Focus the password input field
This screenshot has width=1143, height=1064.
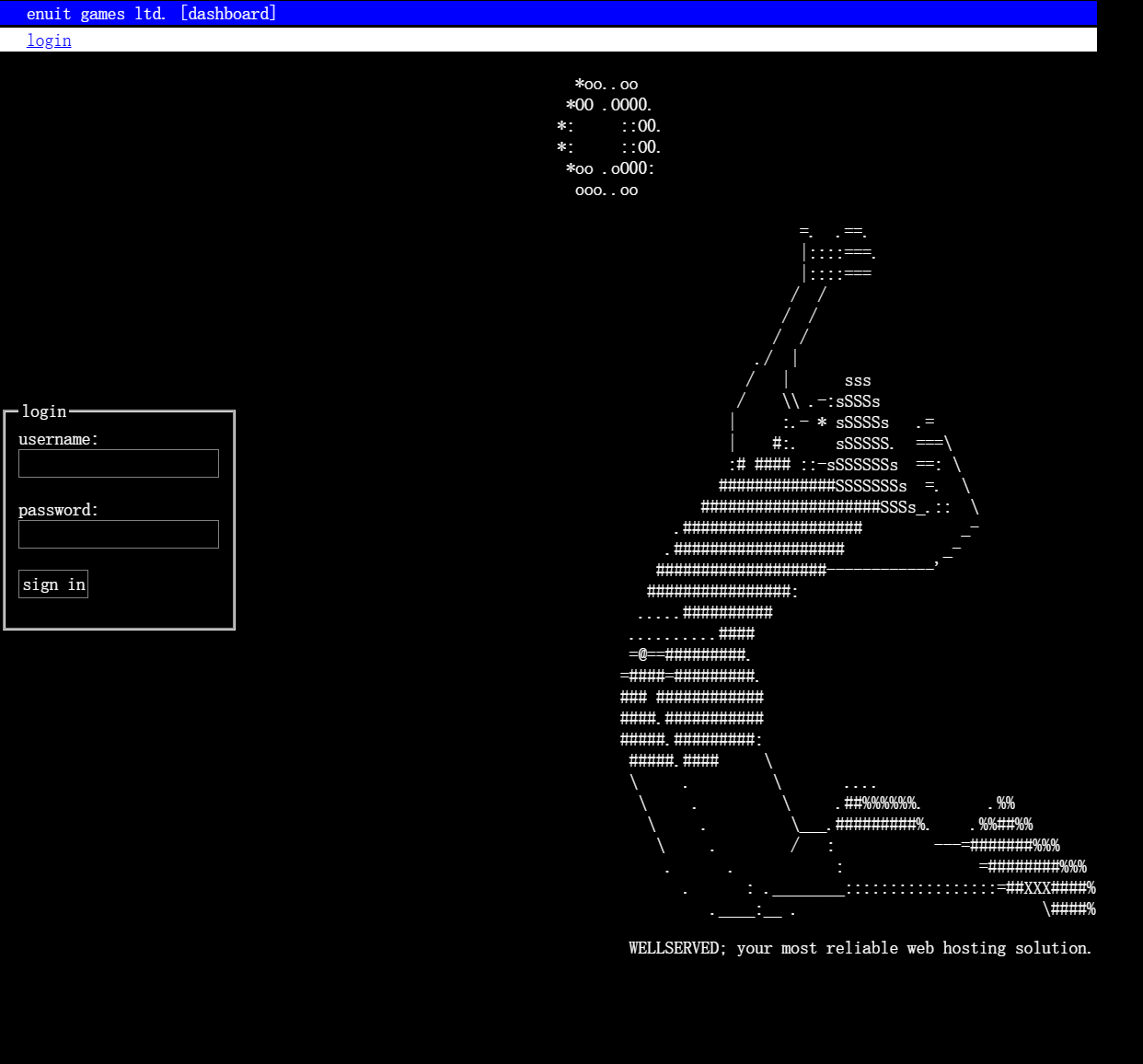(x=119, y=535)
